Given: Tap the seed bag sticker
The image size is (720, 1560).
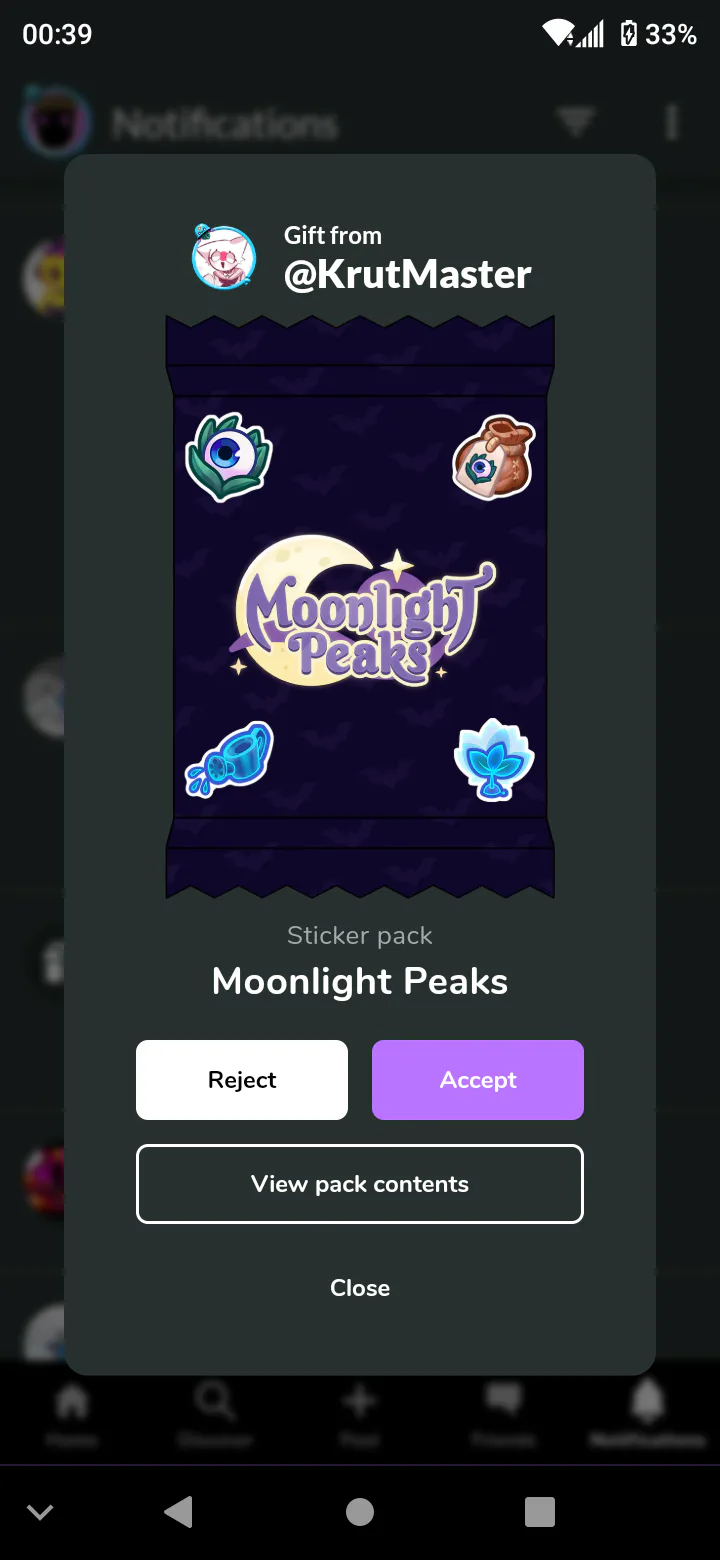Looking at the screenshot, I should click(493, 457).
